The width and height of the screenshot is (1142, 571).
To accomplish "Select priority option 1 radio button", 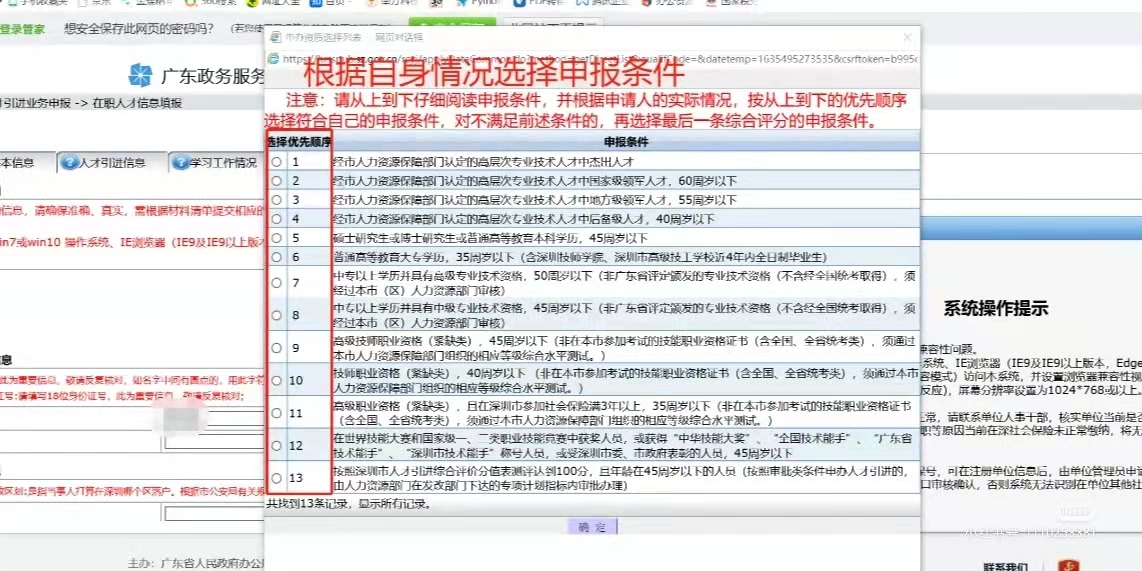I will point(276,162).
